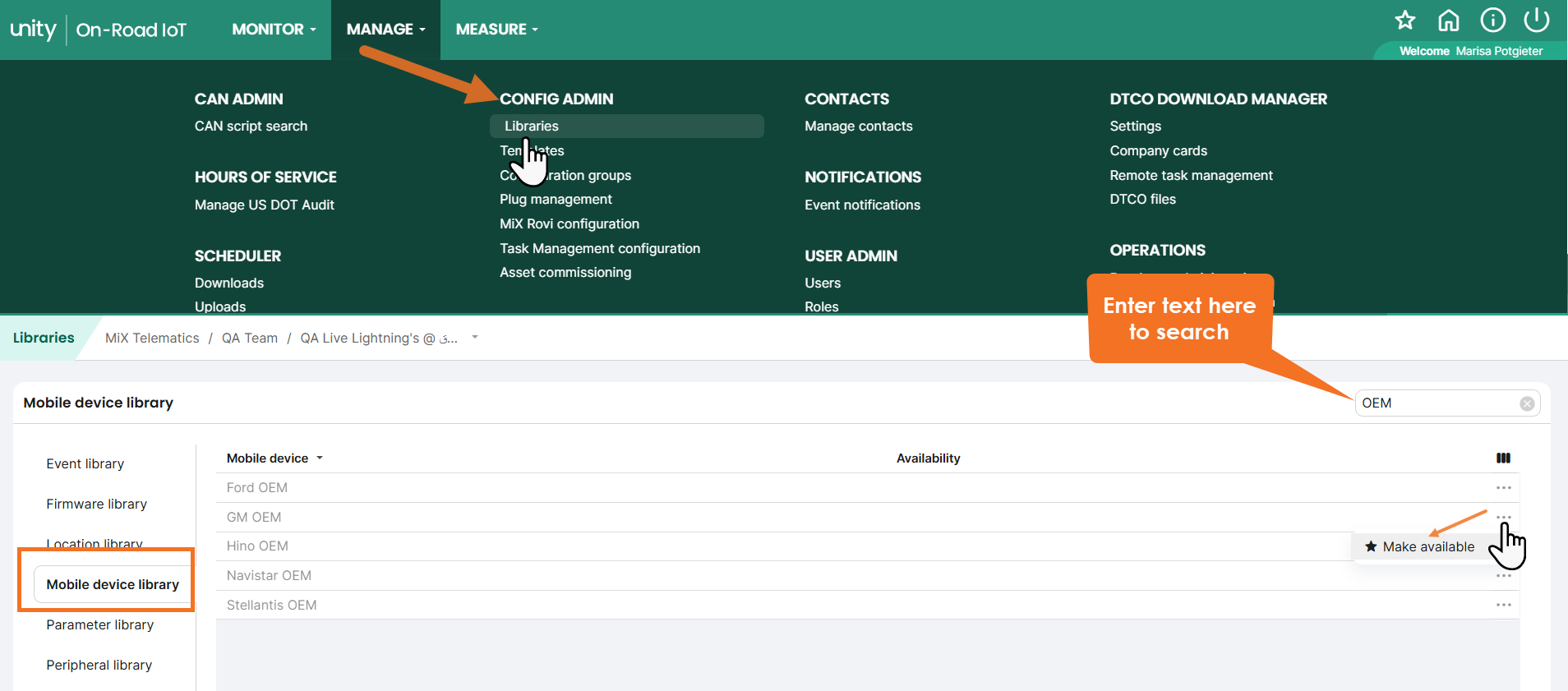Open the MANAGE dropdown menu
Image resolution: width=1568 pixels, height=691 pixels.
385,30
